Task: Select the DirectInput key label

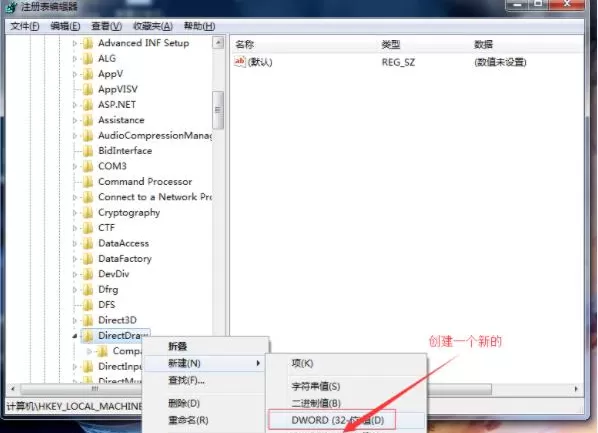Action: pyautogui.click(x=120, y=367)
